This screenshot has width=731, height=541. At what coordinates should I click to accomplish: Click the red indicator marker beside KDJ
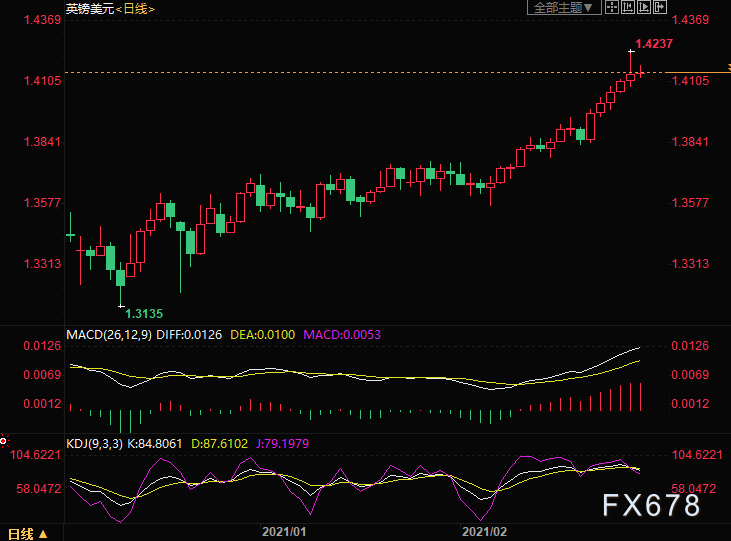tap(3, 441)
